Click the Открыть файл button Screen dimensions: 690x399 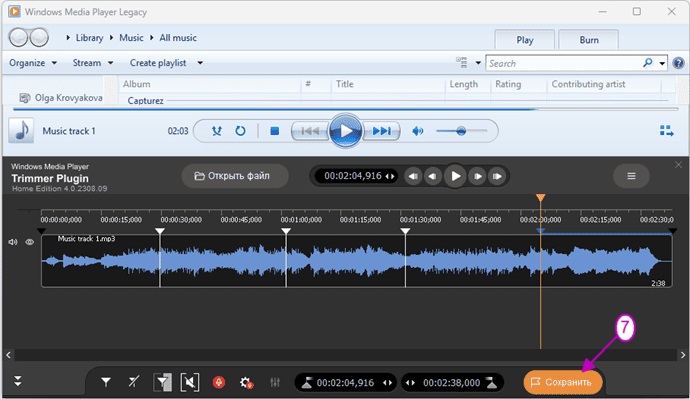pos(235,176)
